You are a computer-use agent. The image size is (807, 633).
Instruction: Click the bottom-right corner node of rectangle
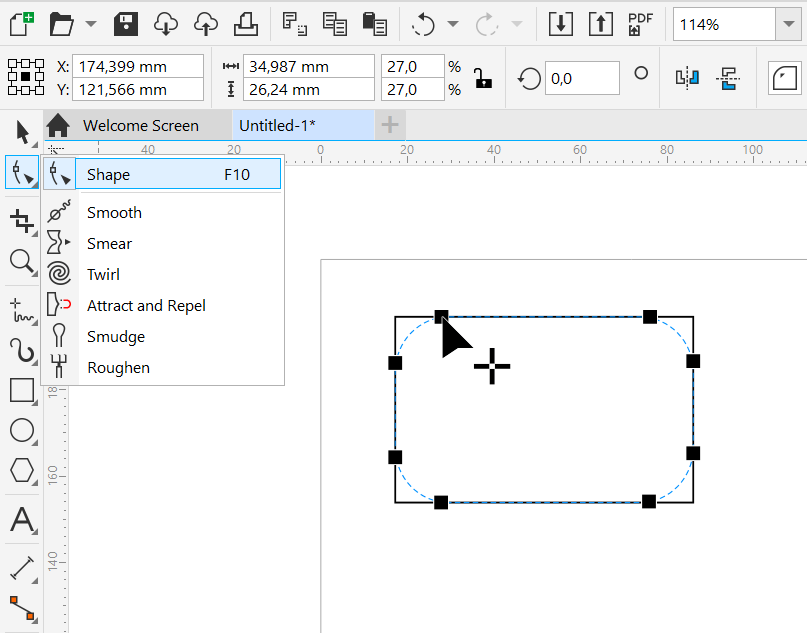click(649, 501)
